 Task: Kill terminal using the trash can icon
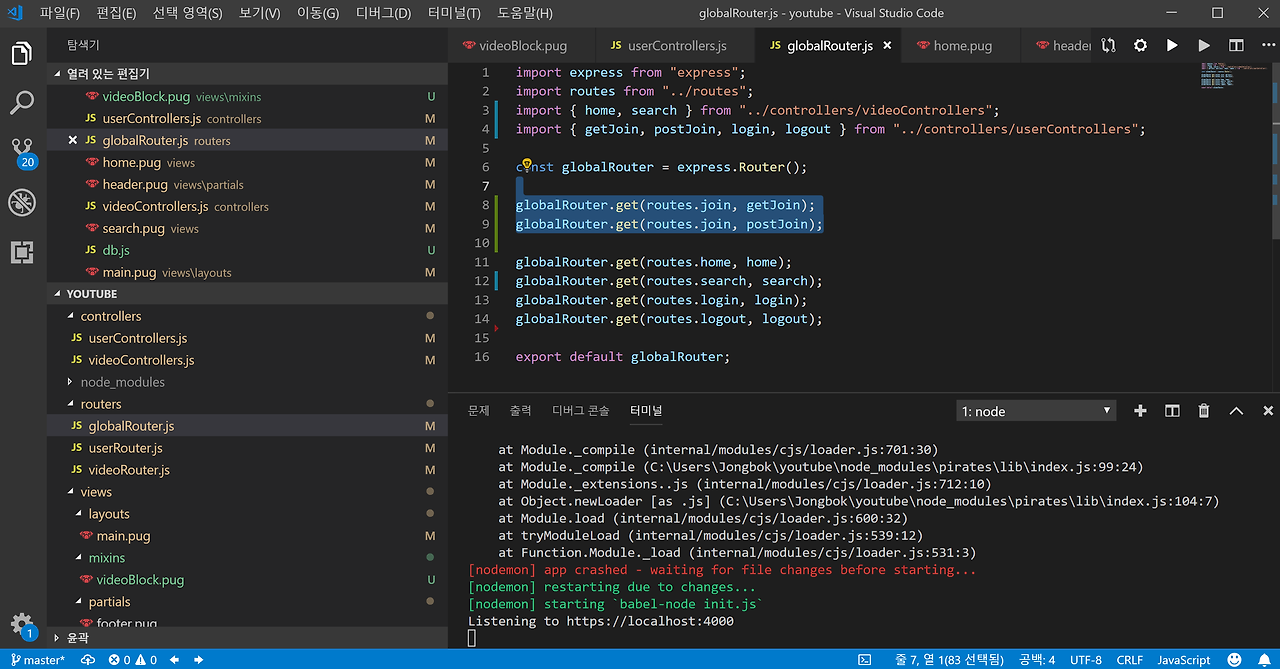(x=1204, y=411)
